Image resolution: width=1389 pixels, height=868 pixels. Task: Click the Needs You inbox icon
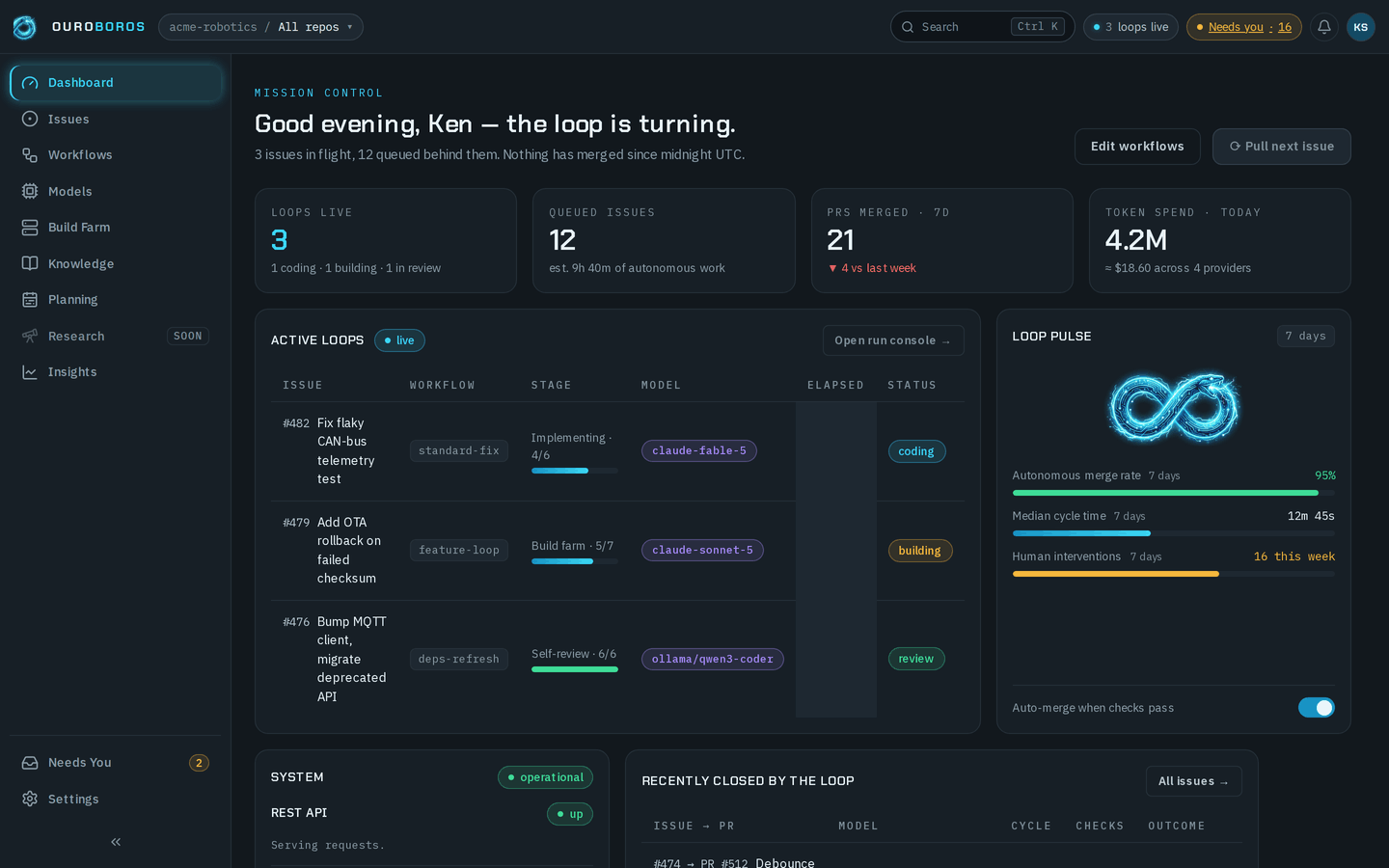(30, 763)
